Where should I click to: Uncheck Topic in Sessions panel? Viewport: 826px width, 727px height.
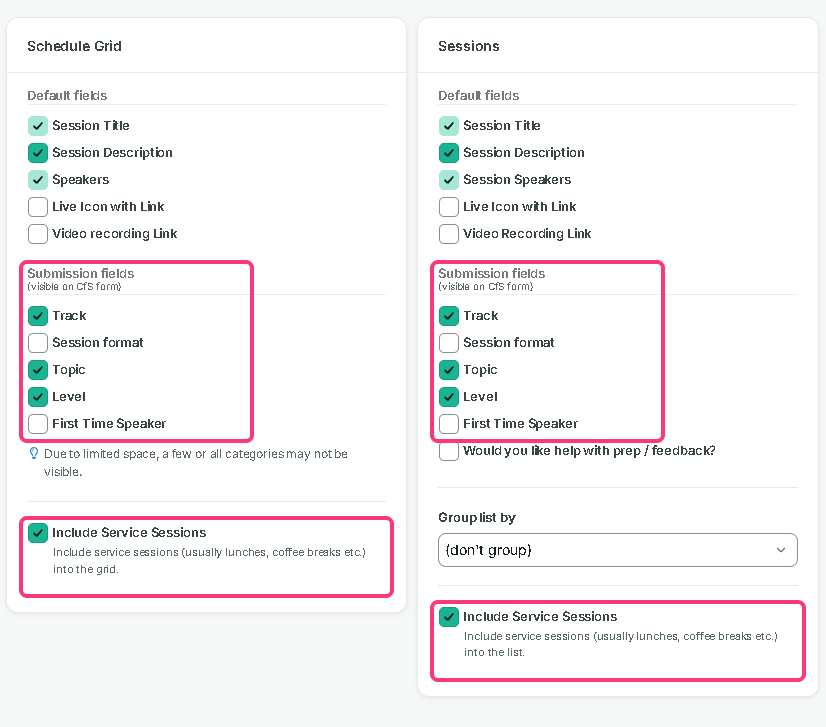(449, 370)
